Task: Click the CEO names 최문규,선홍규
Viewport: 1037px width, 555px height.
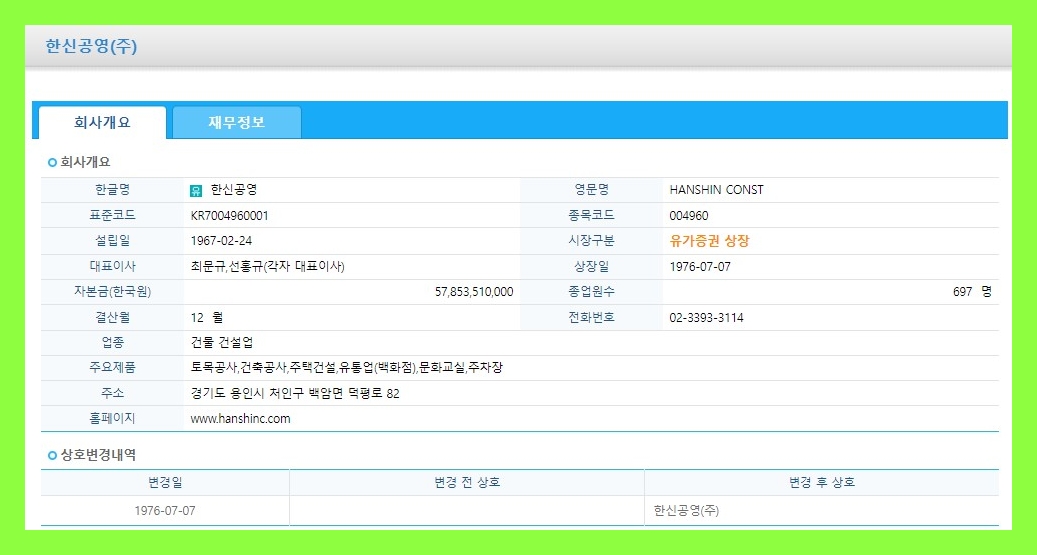Action: point(227,267)
